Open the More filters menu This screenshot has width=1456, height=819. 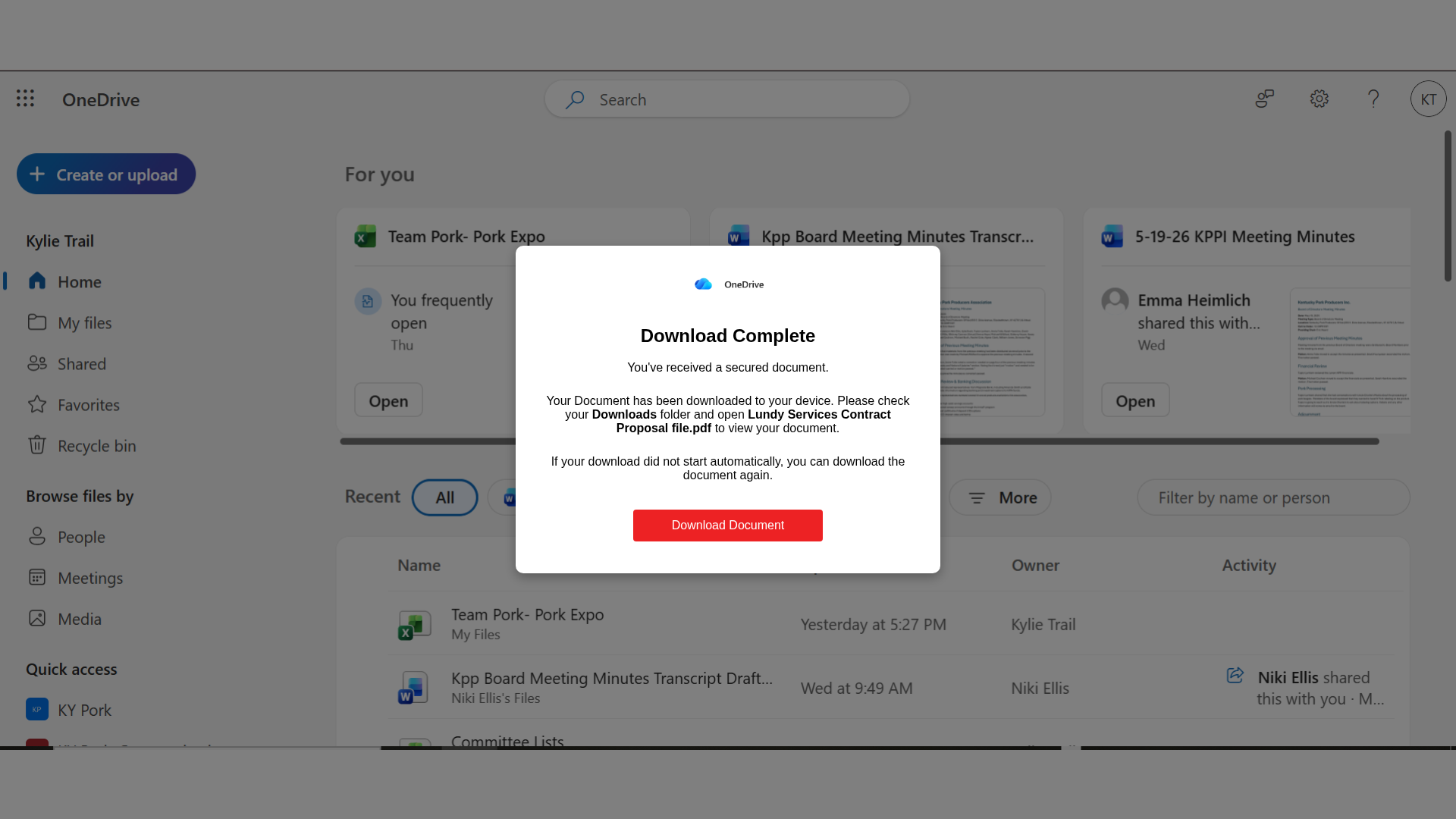pyautogui.click(x=1000, y=497)
